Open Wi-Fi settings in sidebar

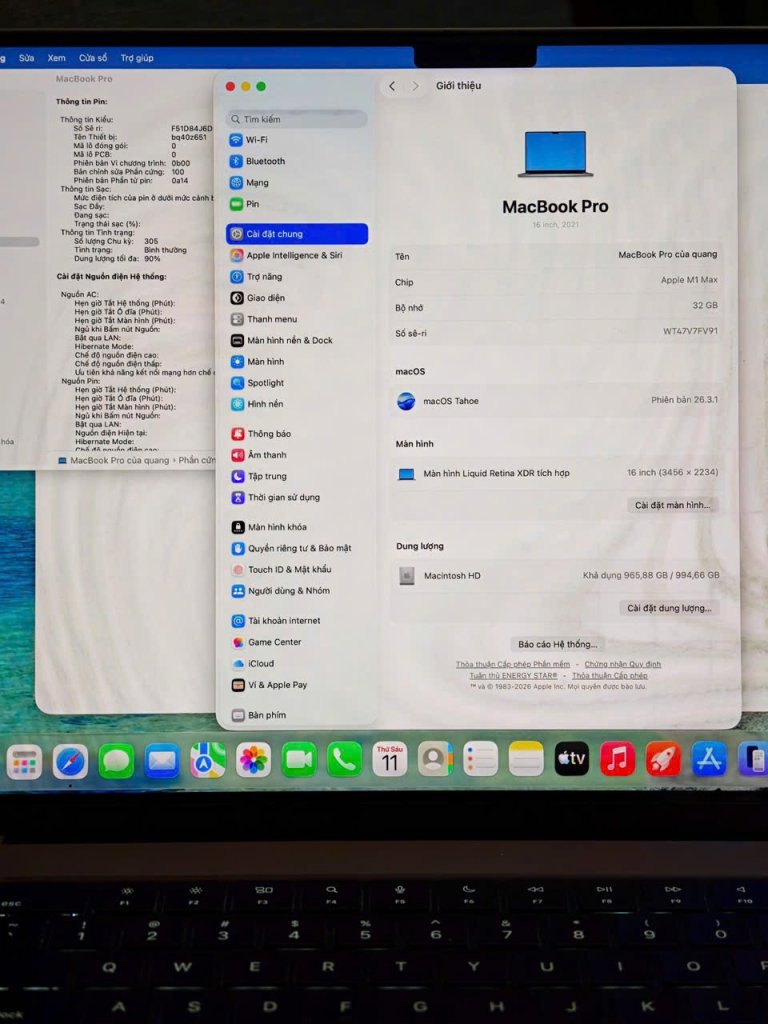[x=249, y=140]
